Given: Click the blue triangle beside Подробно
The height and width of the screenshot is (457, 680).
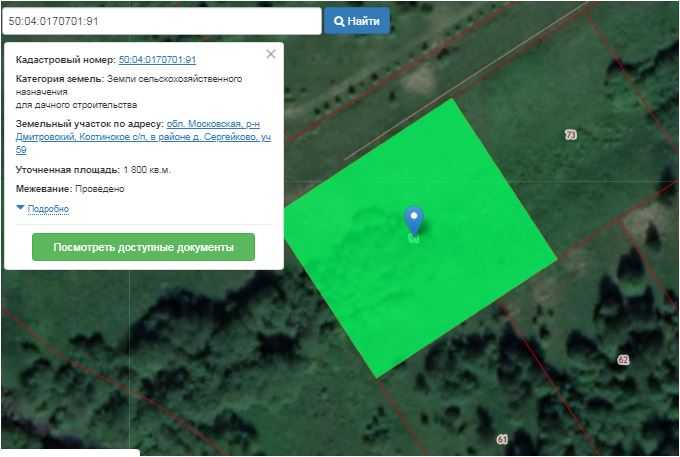Looking at the screenshot, I should (x=20, y=208).
